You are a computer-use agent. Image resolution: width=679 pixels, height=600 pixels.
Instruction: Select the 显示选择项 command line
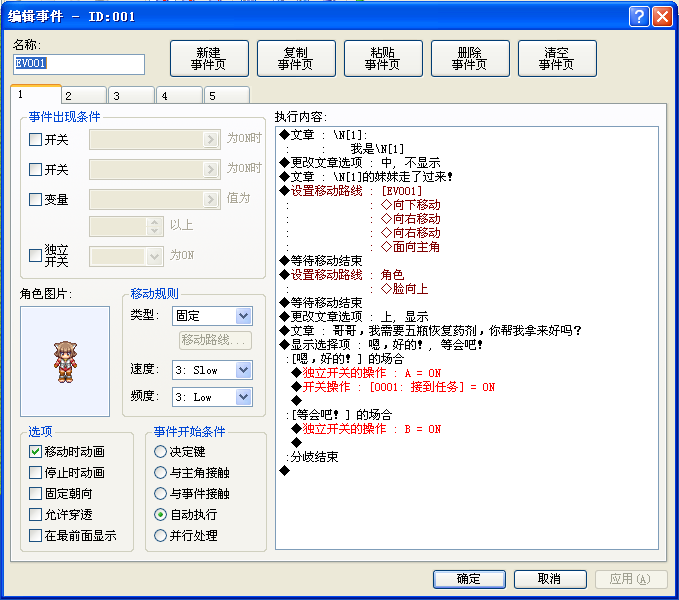coord(381,345)
